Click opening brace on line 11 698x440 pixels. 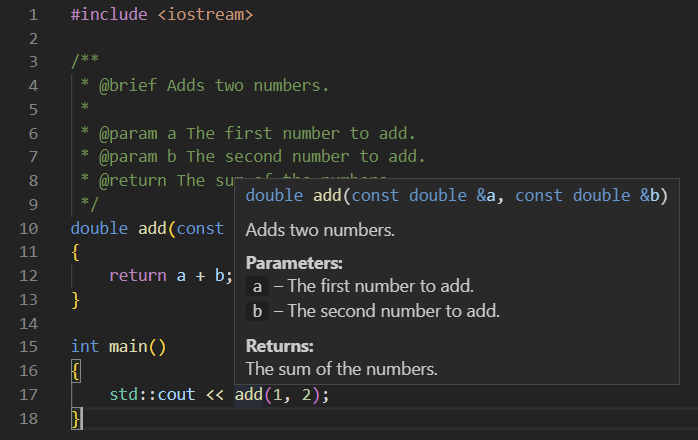coord(75,252)
